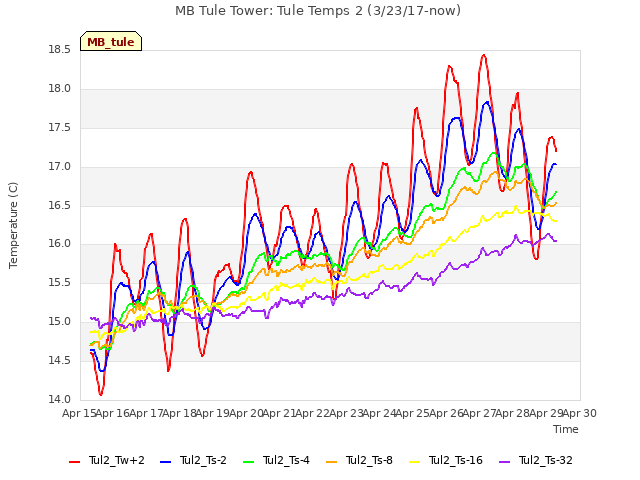Click the 17.5 y-axis tick label
The image size is (640, 480).
(x=60, y=128)
